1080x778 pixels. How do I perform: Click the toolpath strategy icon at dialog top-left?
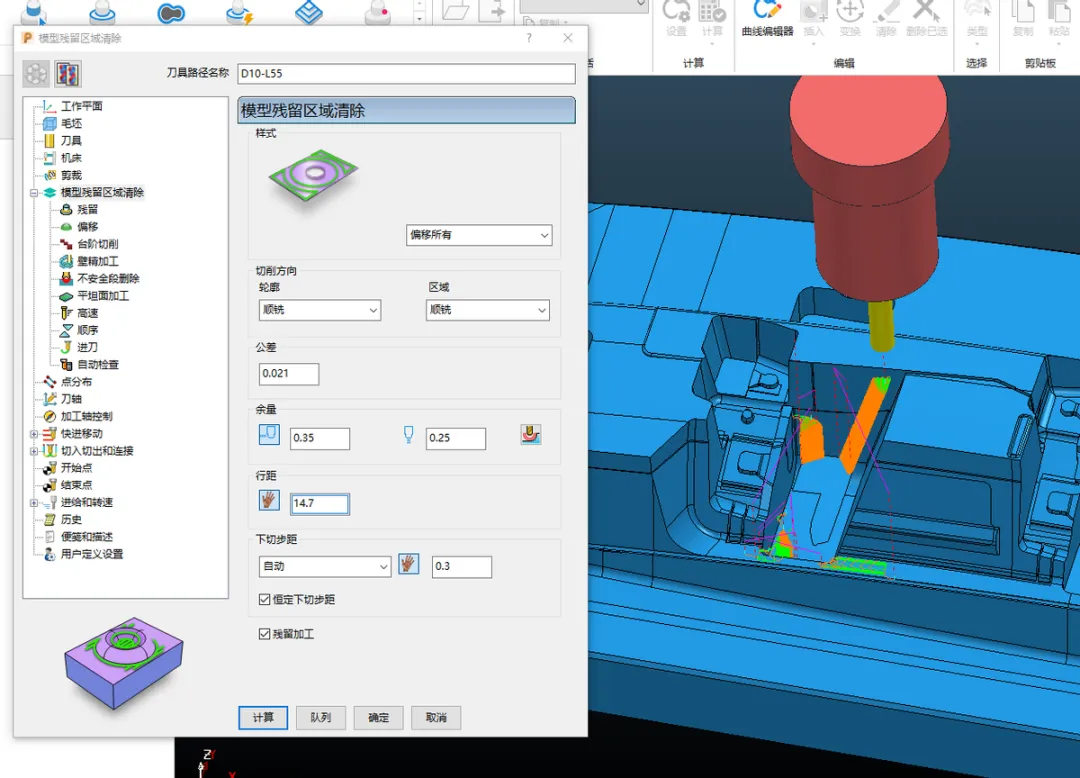(36, 73)
